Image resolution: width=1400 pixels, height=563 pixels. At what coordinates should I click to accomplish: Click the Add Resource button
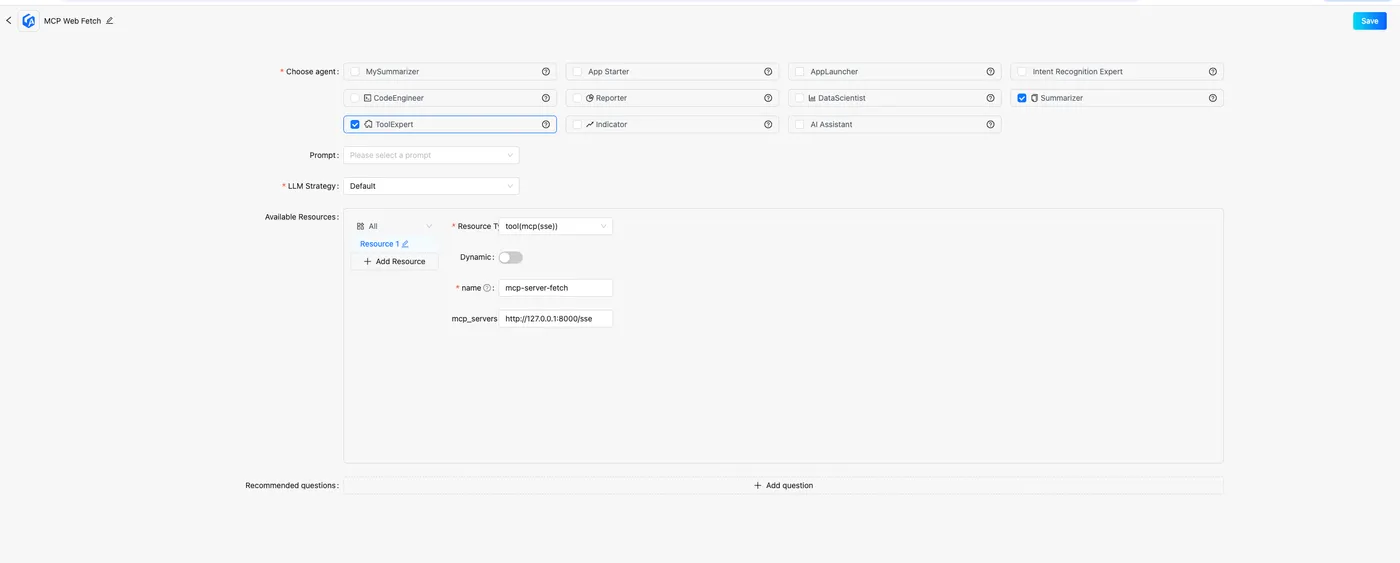[x=394, y=261]
